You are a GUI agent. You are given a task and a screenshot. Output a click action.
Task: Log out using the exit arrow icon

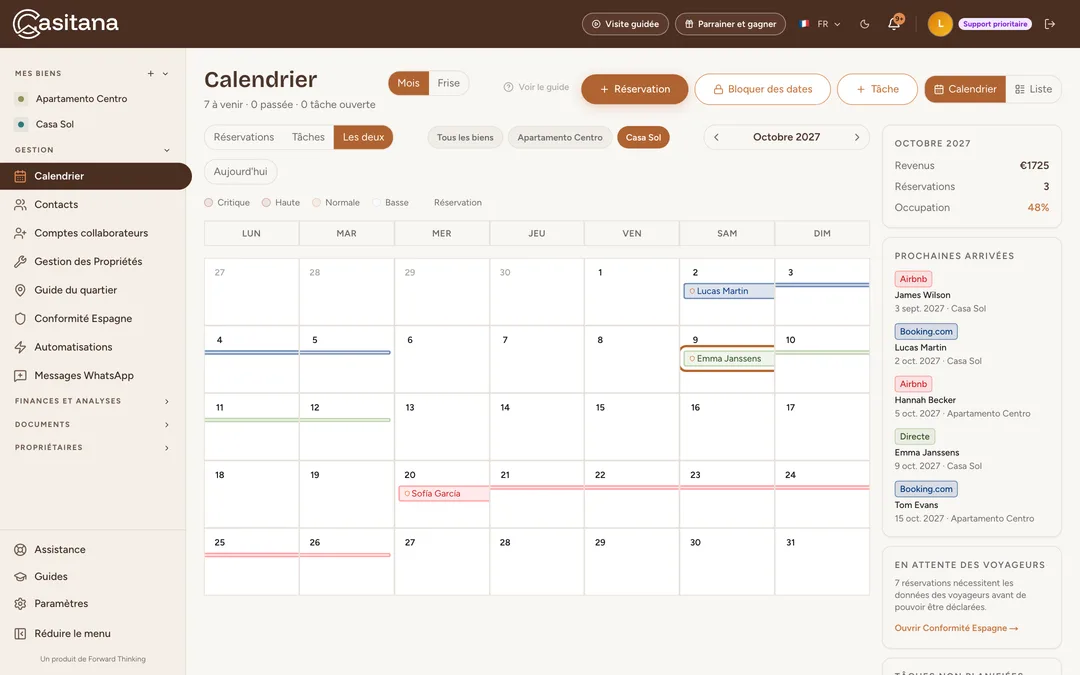[1050, 24]
